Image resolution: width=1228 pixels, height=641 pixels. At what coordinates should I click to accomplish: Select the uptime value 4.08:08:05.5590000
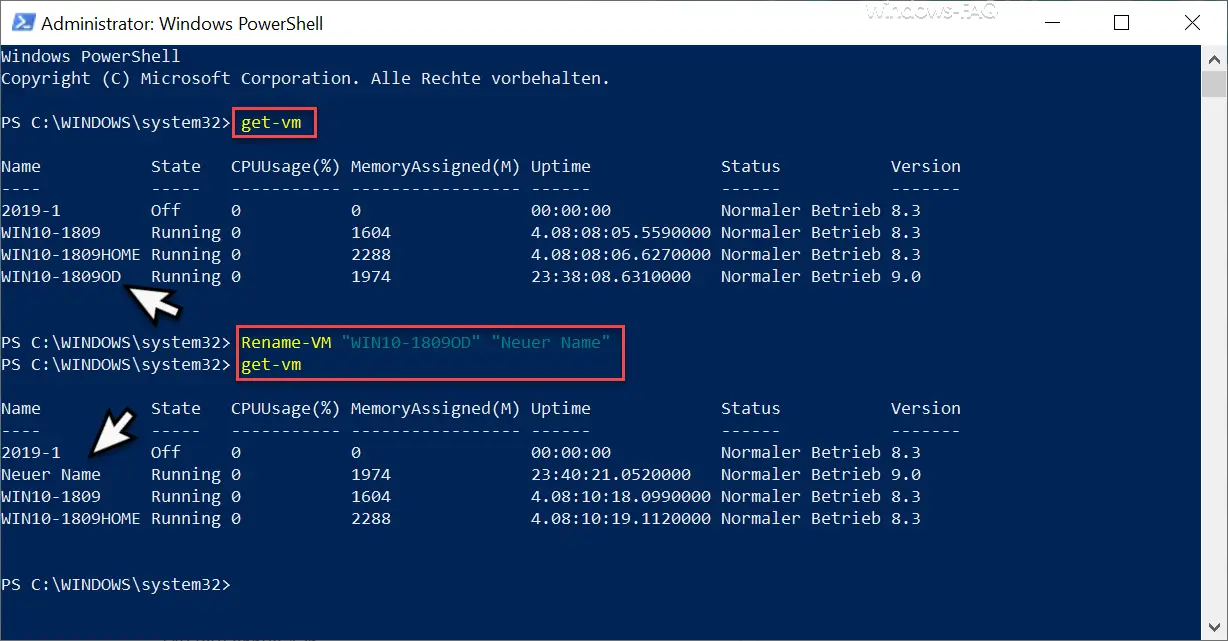(621, 233)
